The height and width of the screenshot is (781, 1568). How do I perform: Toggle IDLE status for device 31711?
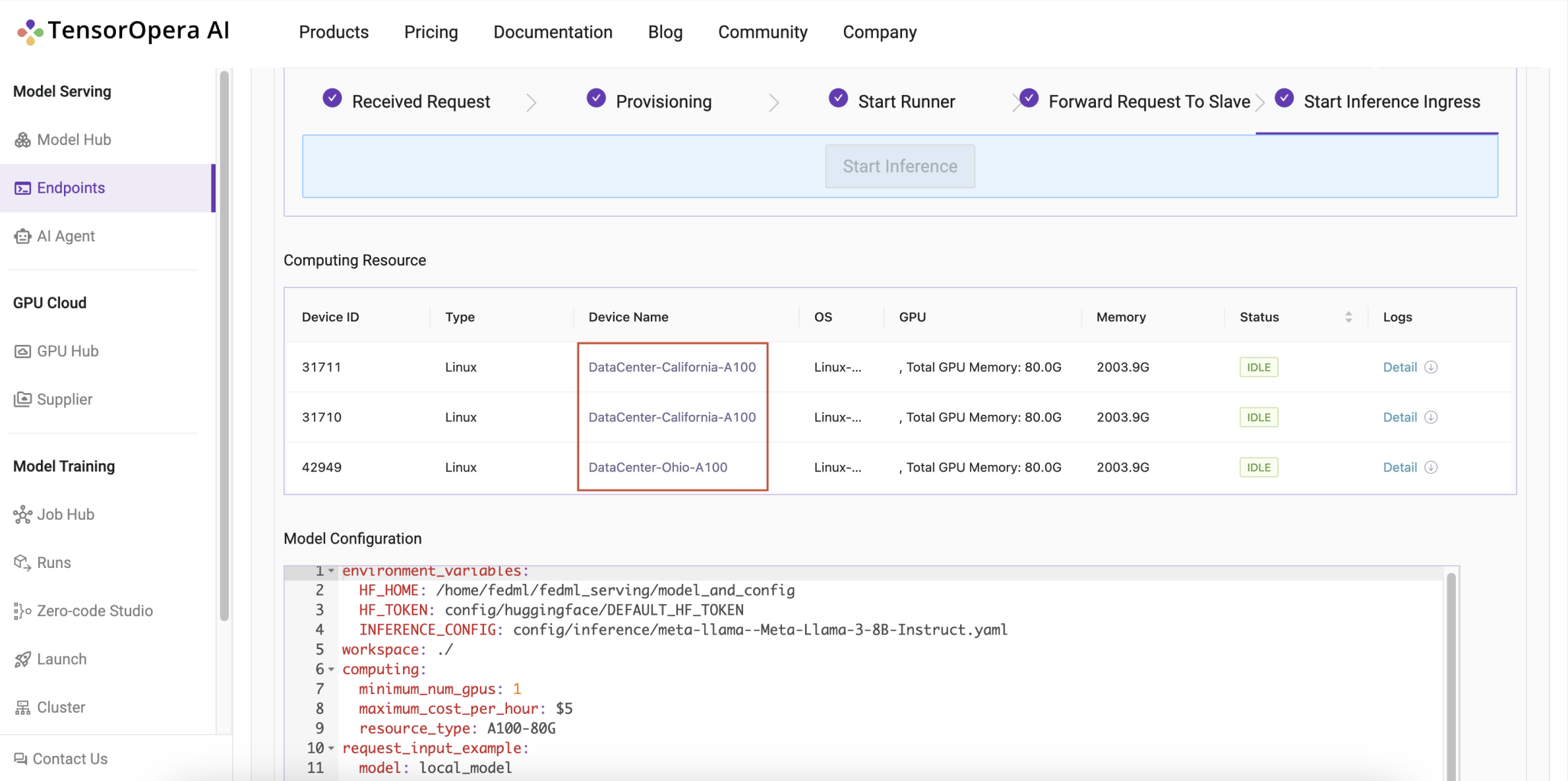[x=1257, y=367]
